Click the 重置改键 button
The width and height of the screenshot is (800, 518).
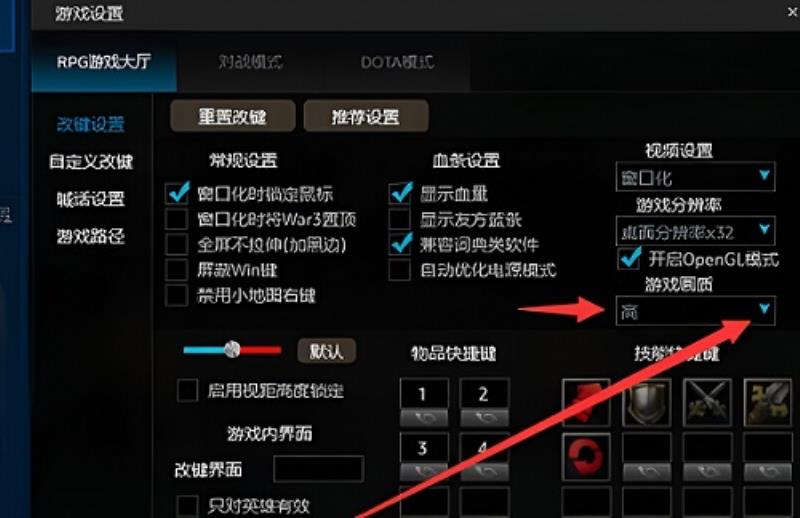click(x=233, y=116)
